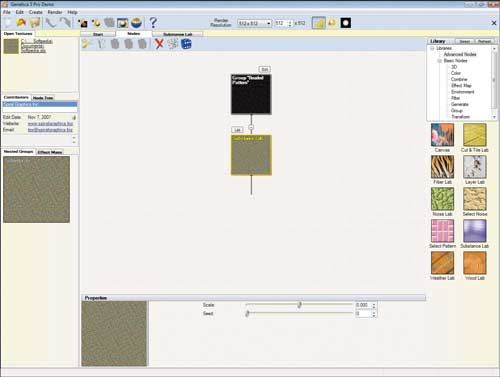Click the resolution width stepper arrows
This screenshot has height=377, width=500.
[290, 23]
